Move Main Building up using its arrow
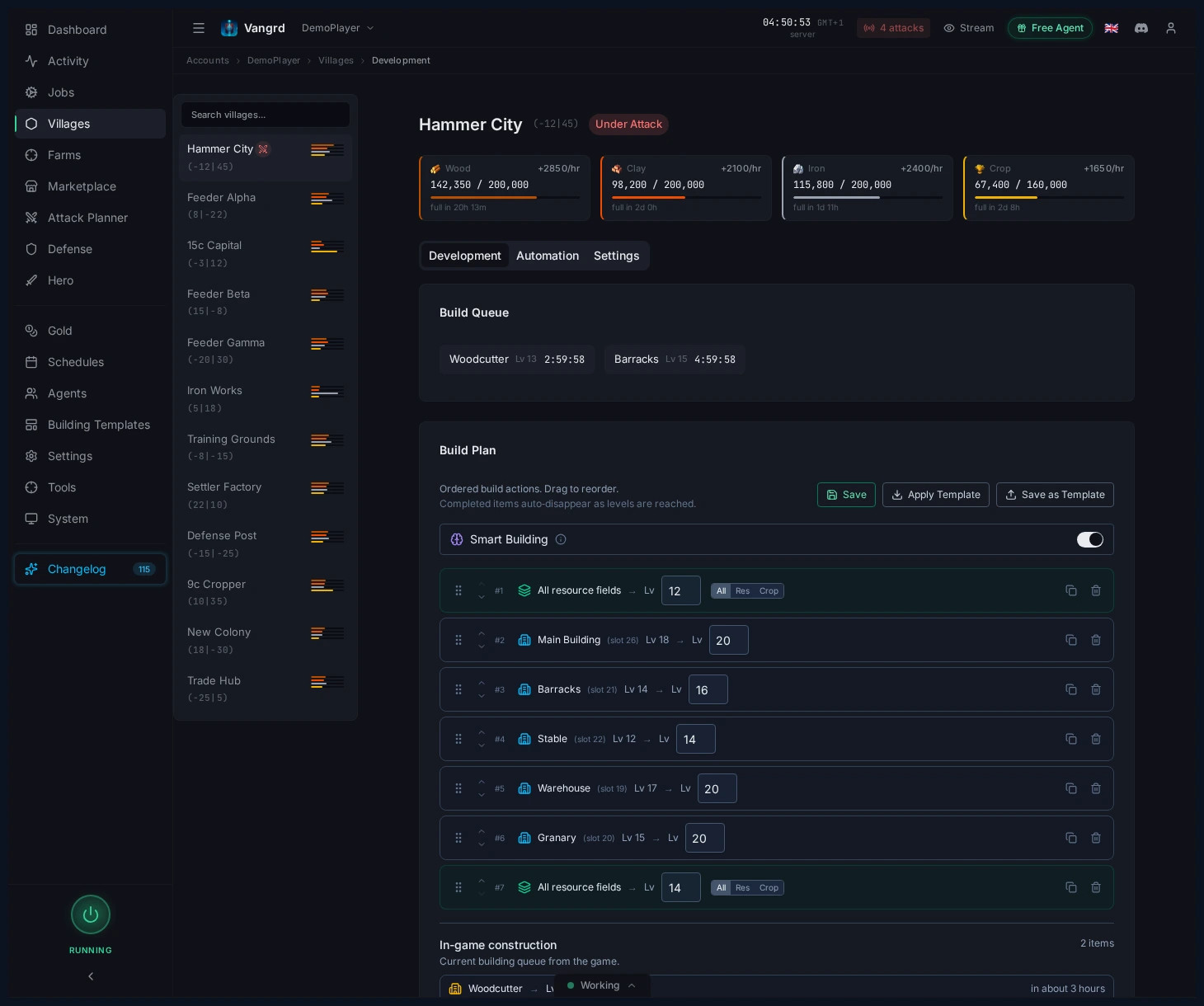This screenshot has height=1006, width=1204. point(482,635)
